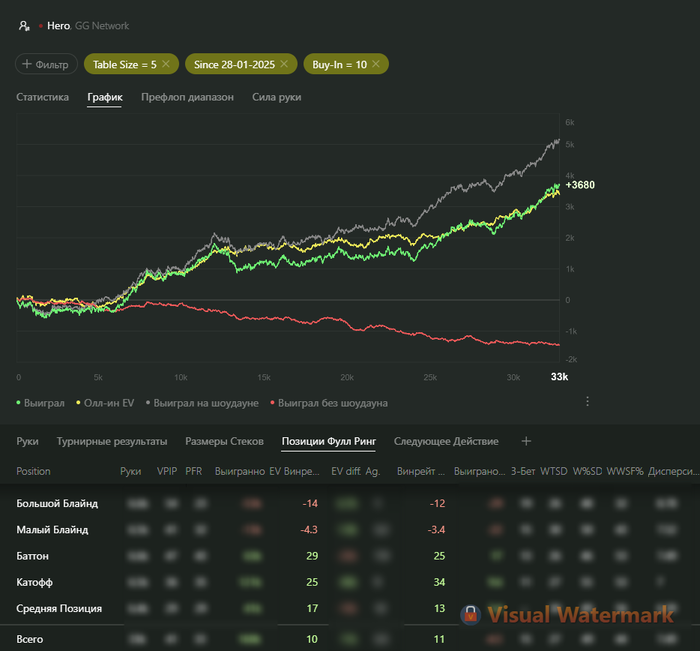Click the Hero player name

(58, 26)
